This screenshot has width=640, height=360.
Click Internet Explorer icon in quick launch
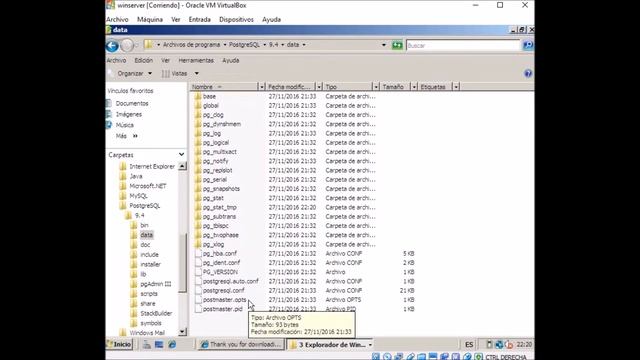172,344
